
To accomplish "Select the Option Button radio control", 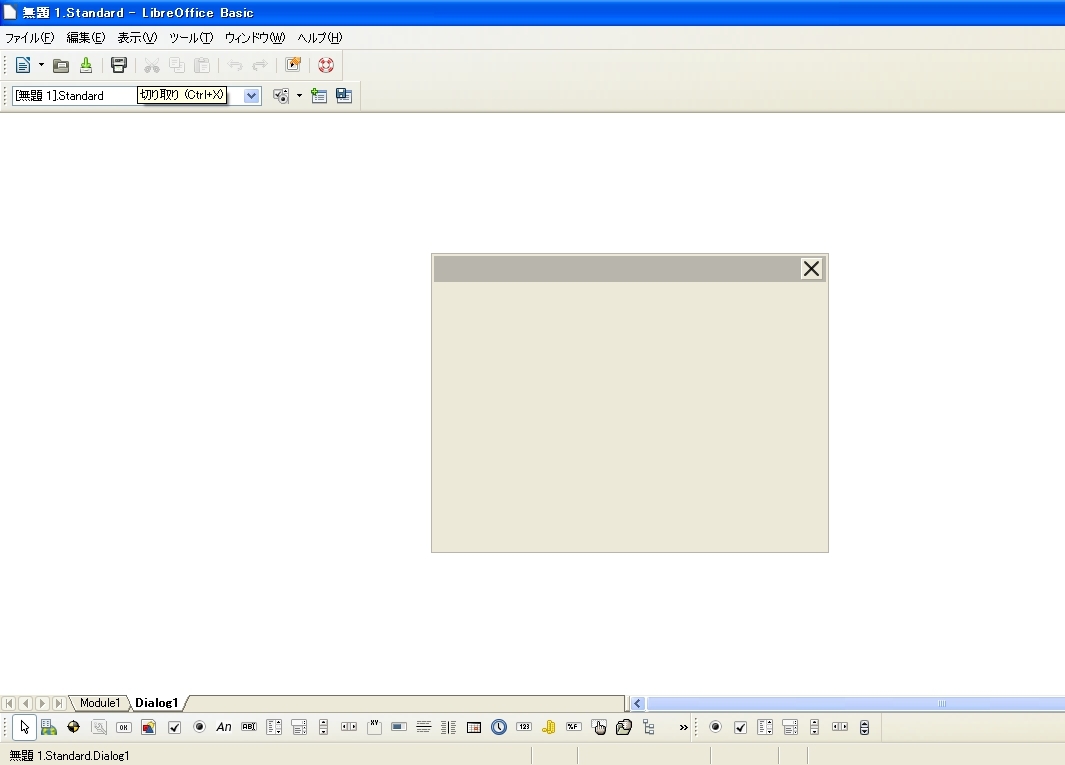I will pyautogui.click(x=199, y=727).
